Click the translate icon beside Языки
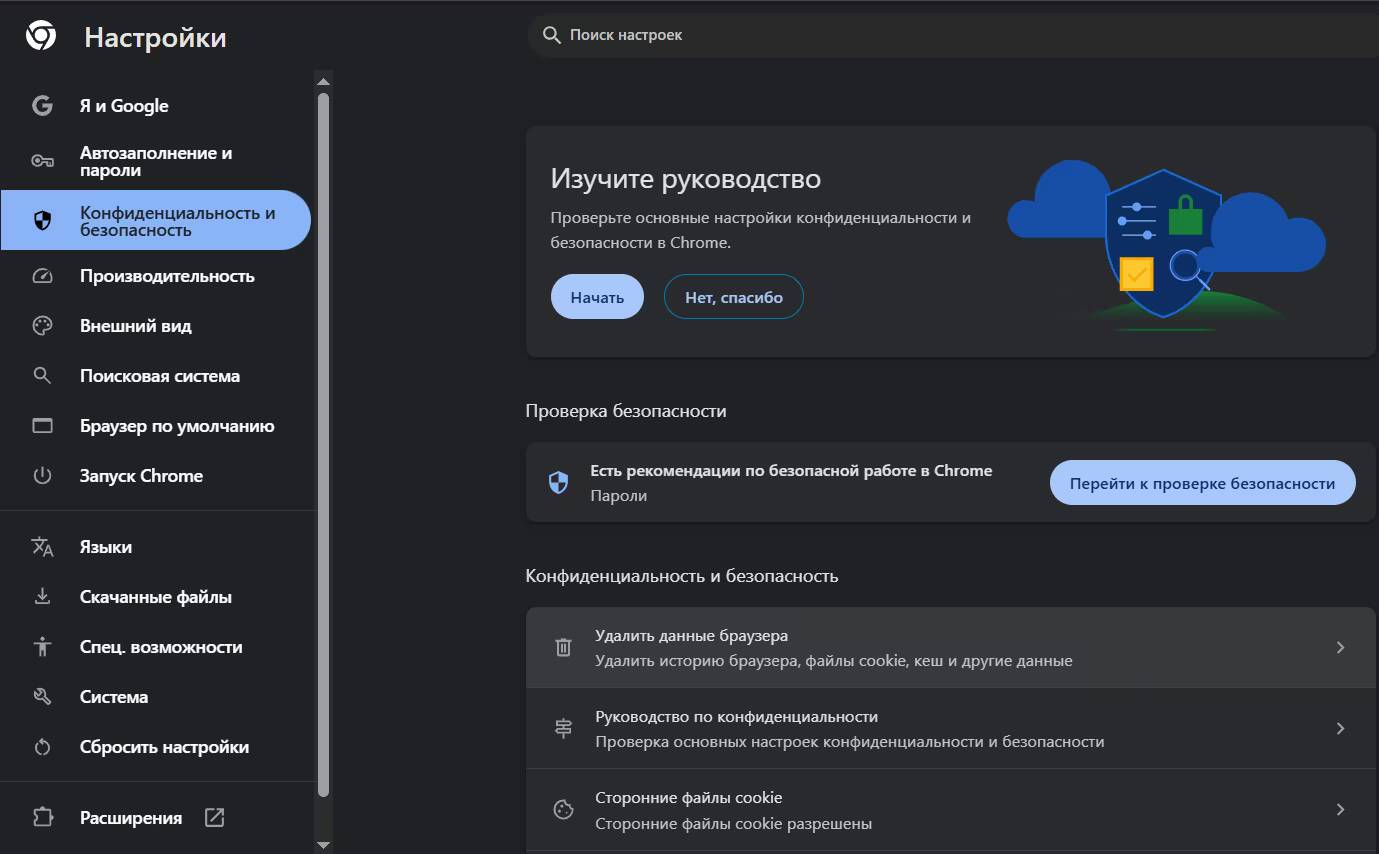The width and height of the screenshot is (1379, 854). tap(42, 547)
